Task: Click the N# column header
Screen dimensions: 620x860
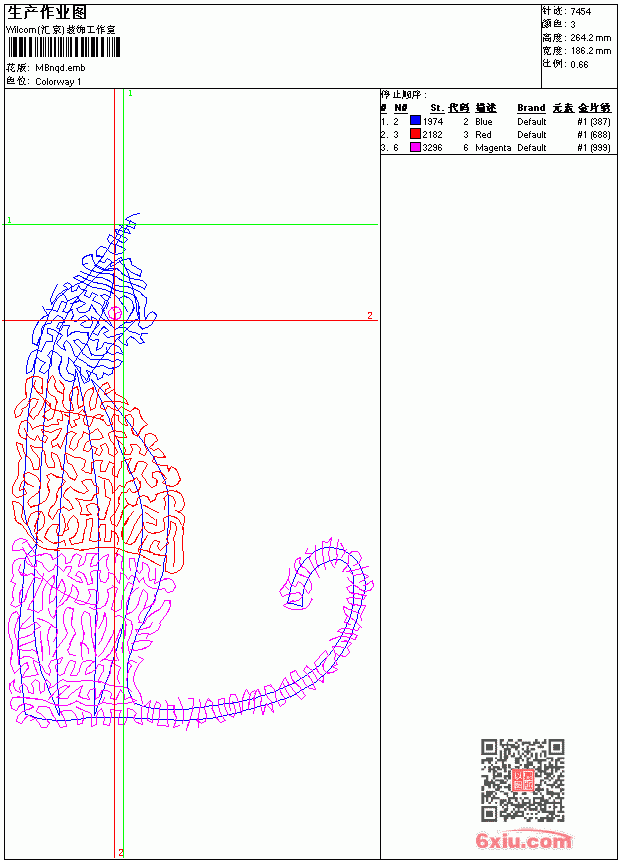Action: pyautogui.click(x=401, y=108)
